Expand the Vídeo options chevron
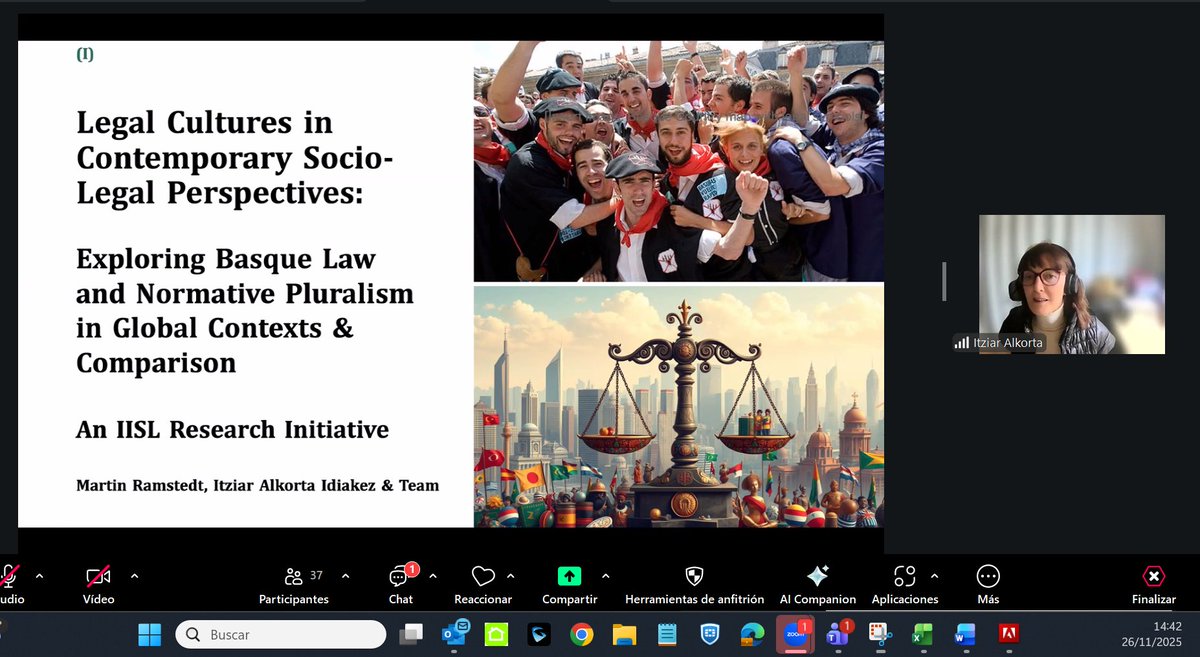The width and height of the screenshot is (1200, 657). pos(137,576)
